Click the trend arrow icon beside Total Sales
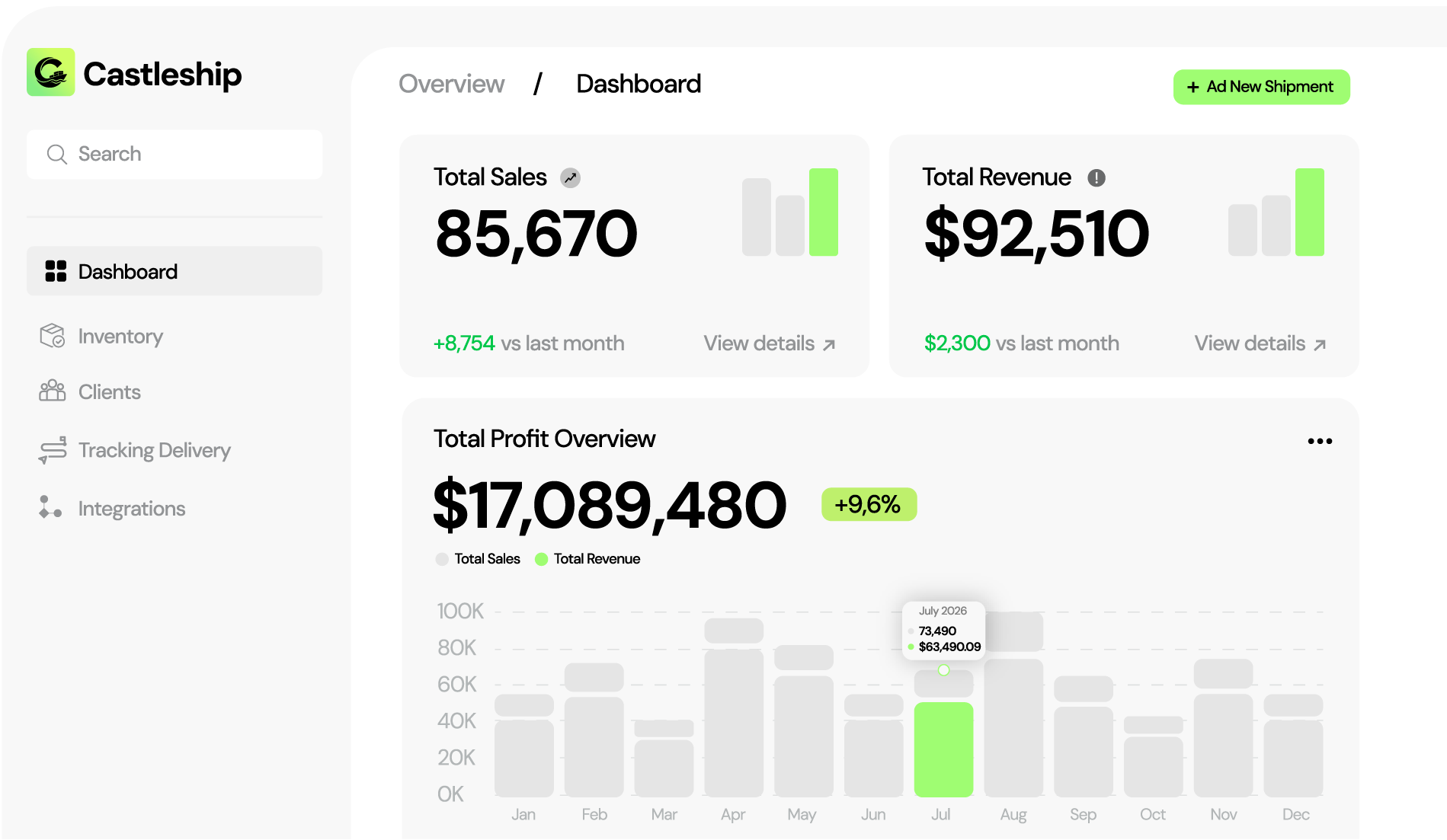The width and height of the screenshot is (1447, 840). (570, 178)
